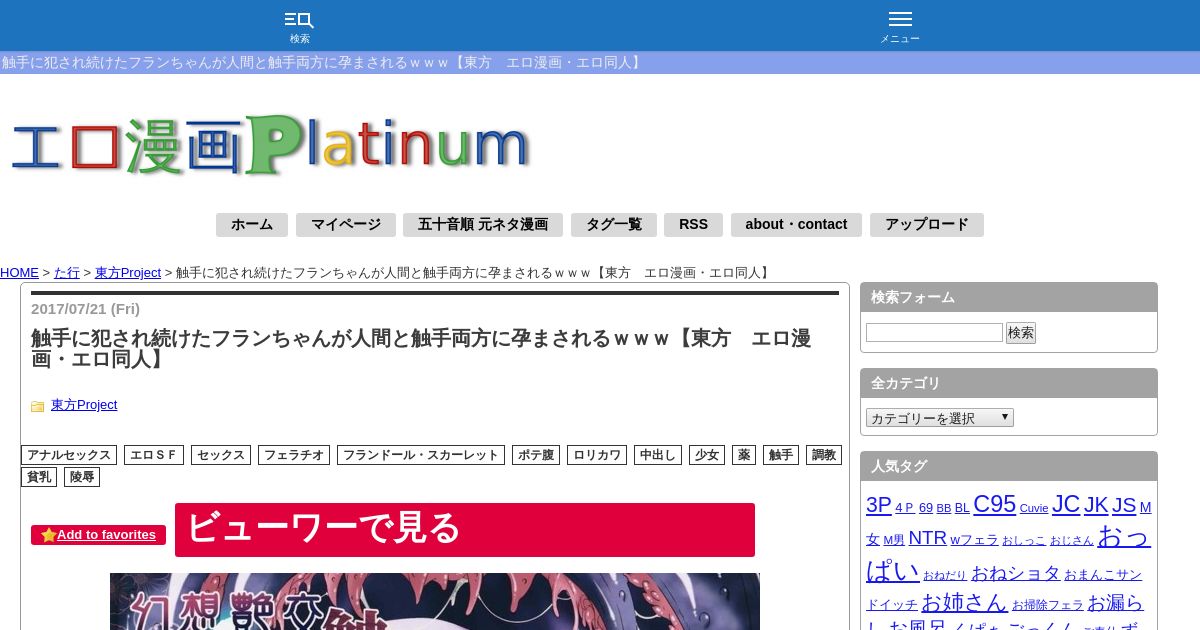
Task: Click HOME breadcrumb link
Action: [x=19, y=272]
